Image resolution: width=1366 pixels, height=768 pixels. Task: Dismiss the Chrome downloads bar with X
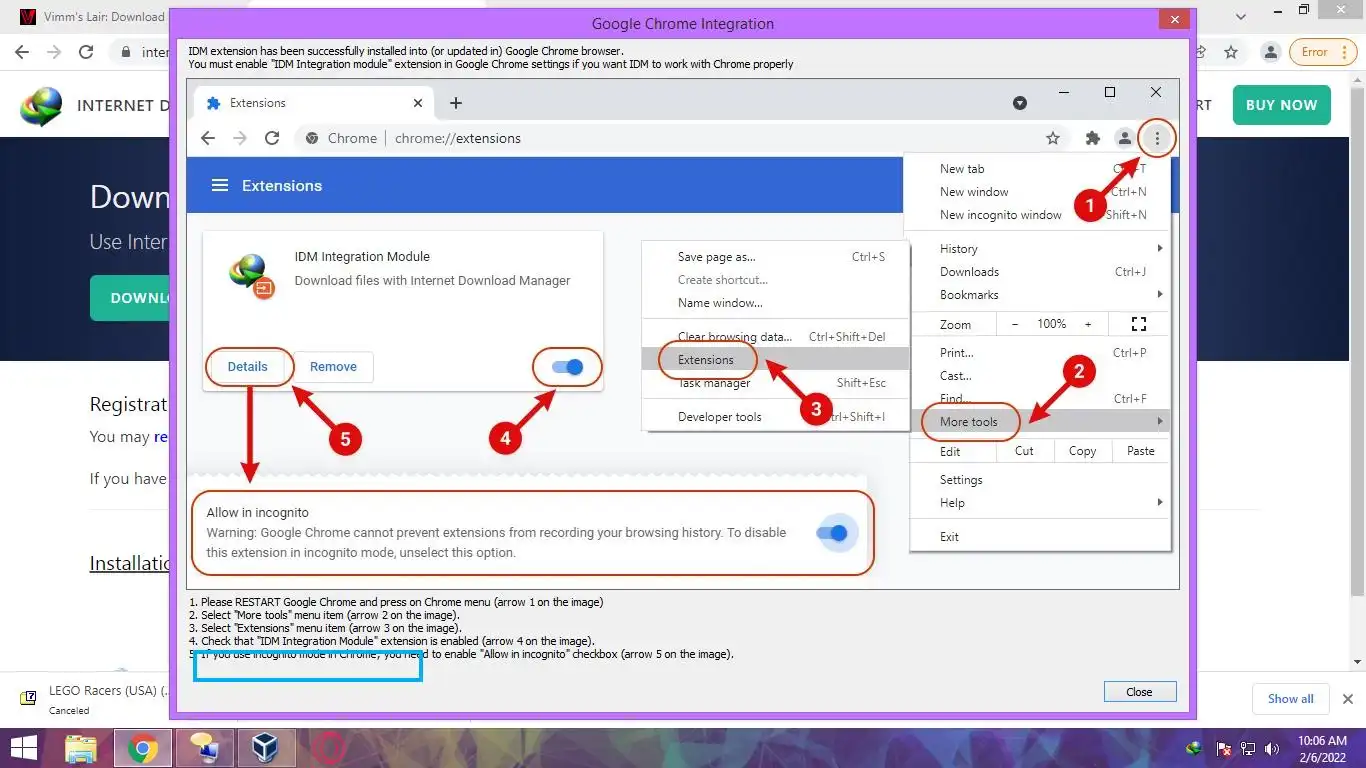pyautogui.click(x=1347, y=699)
